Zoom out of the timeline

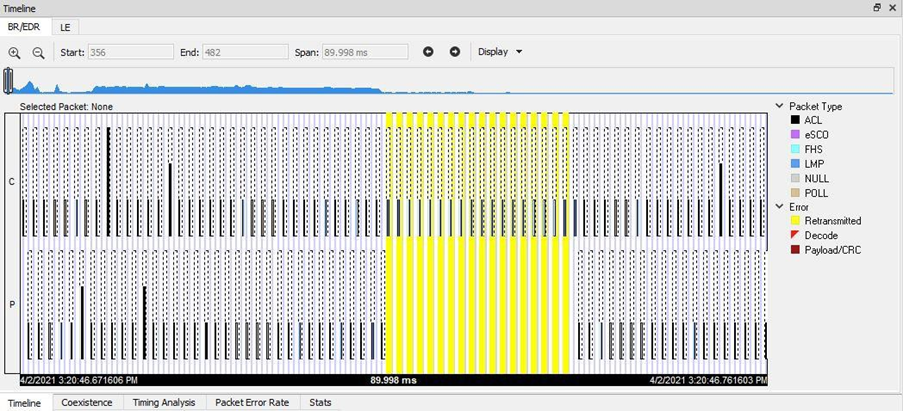pos(38,52)
